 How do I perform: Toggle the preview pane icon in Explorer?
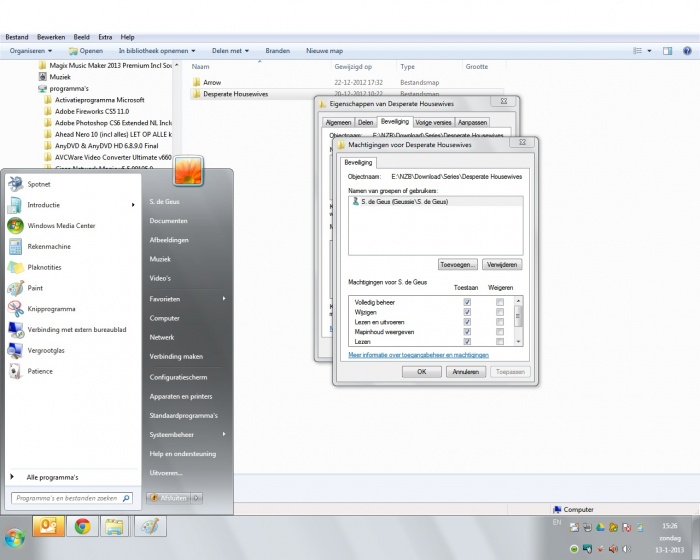pyautogui.click(x=667, y=51)
